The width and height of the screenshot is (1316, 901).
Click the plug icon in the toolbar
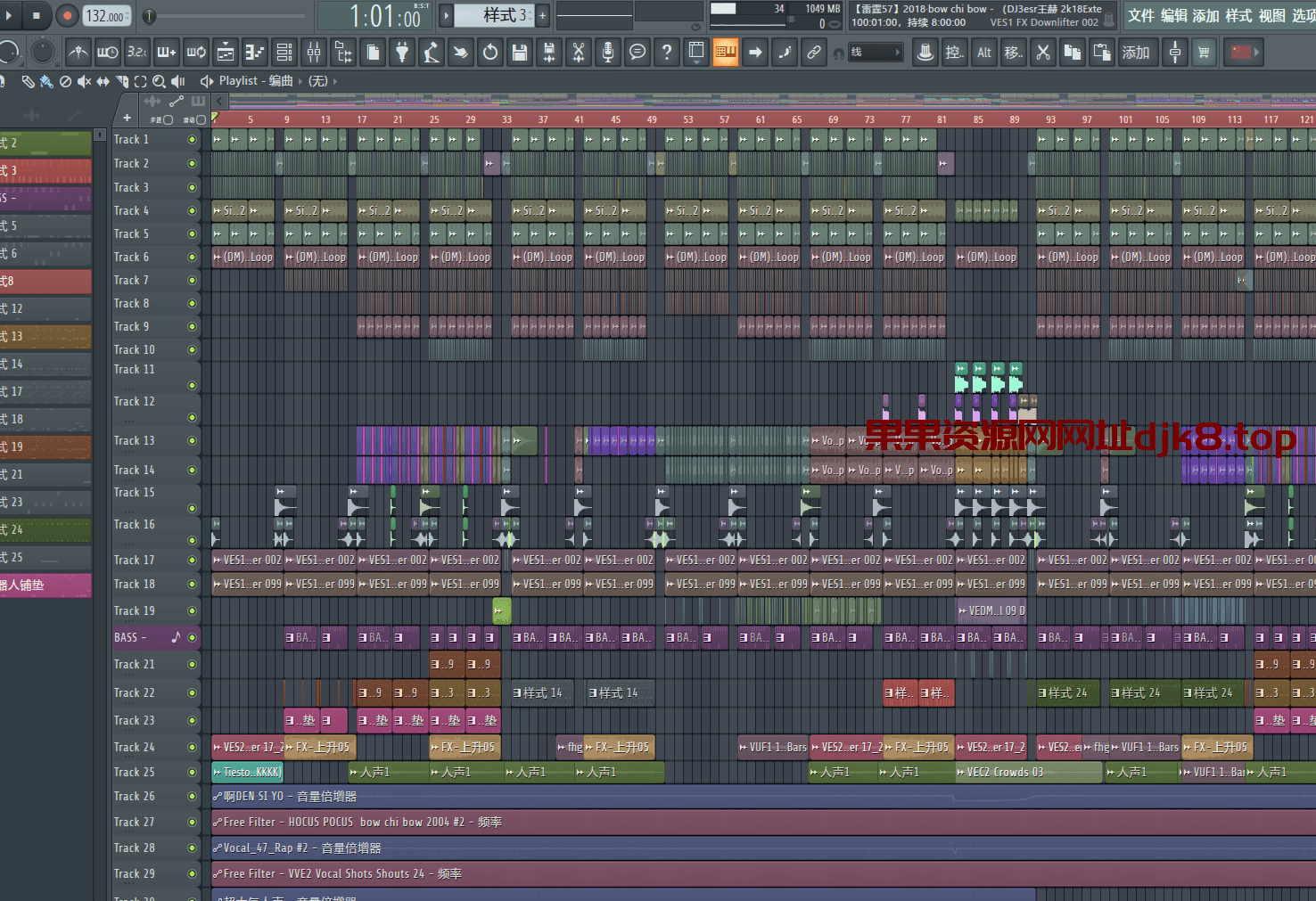click(402, 53)
